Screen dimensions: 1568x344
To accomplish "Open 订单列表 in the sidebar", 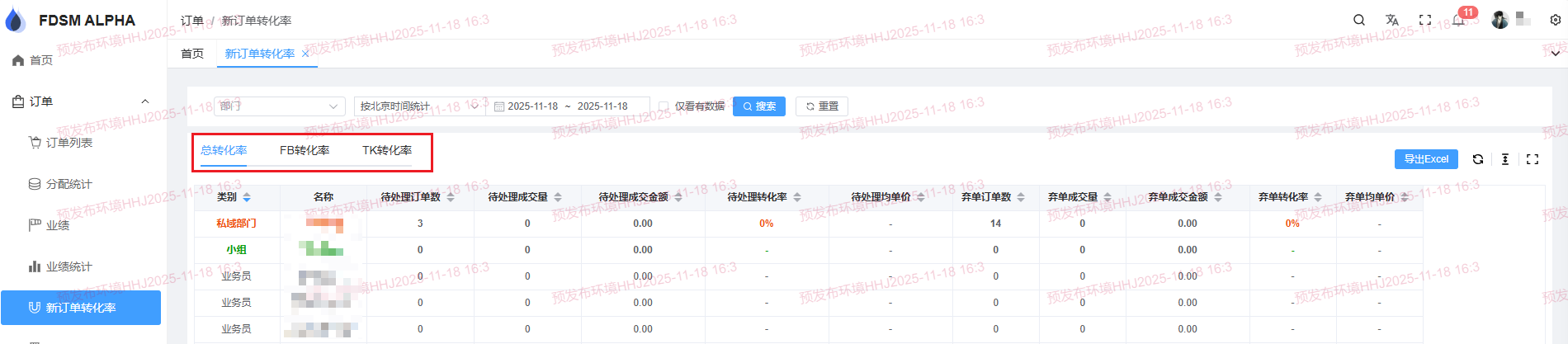I will (69, 143).
